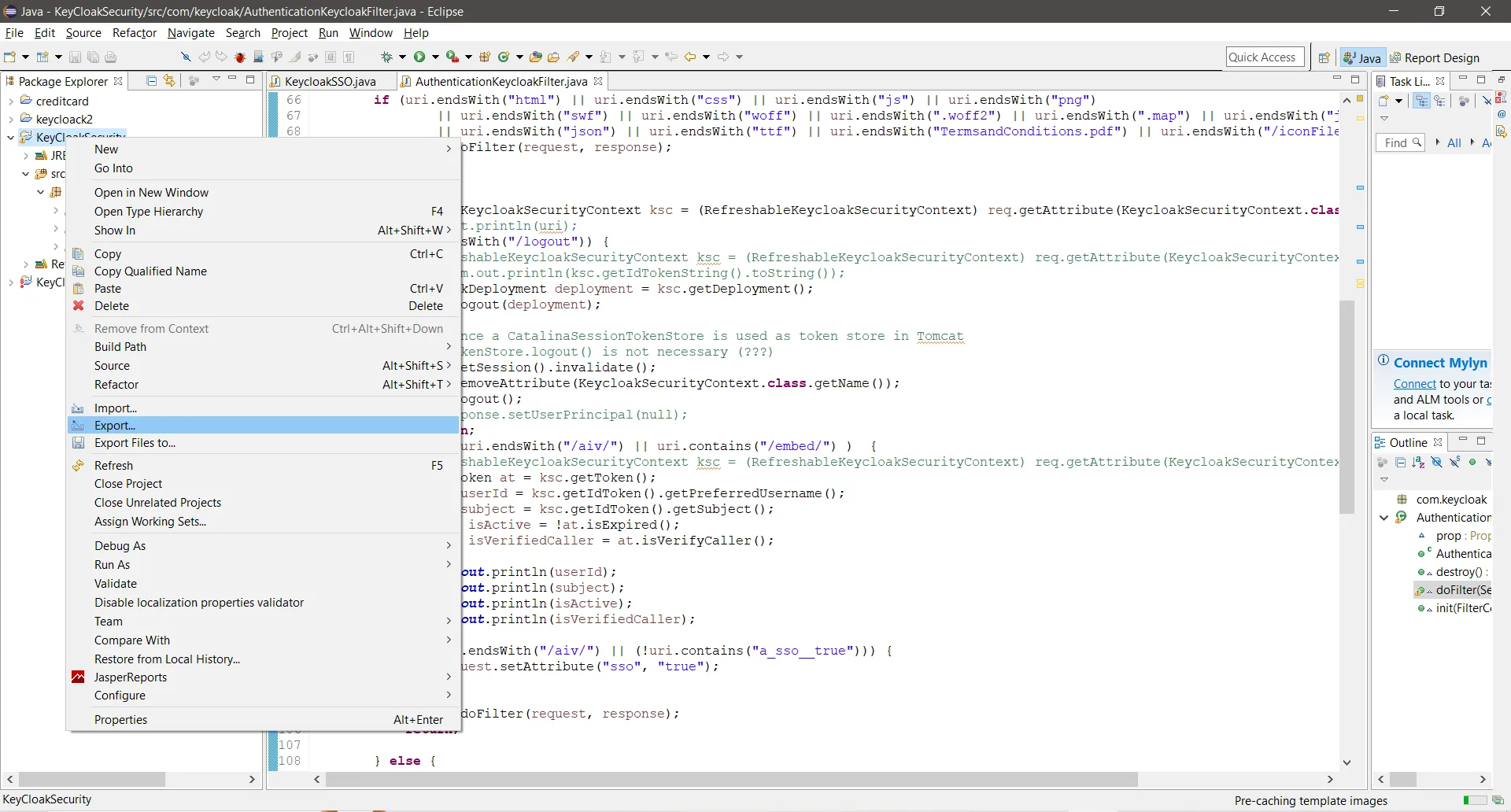Open the Navigate menu

(x=191, y=33)
